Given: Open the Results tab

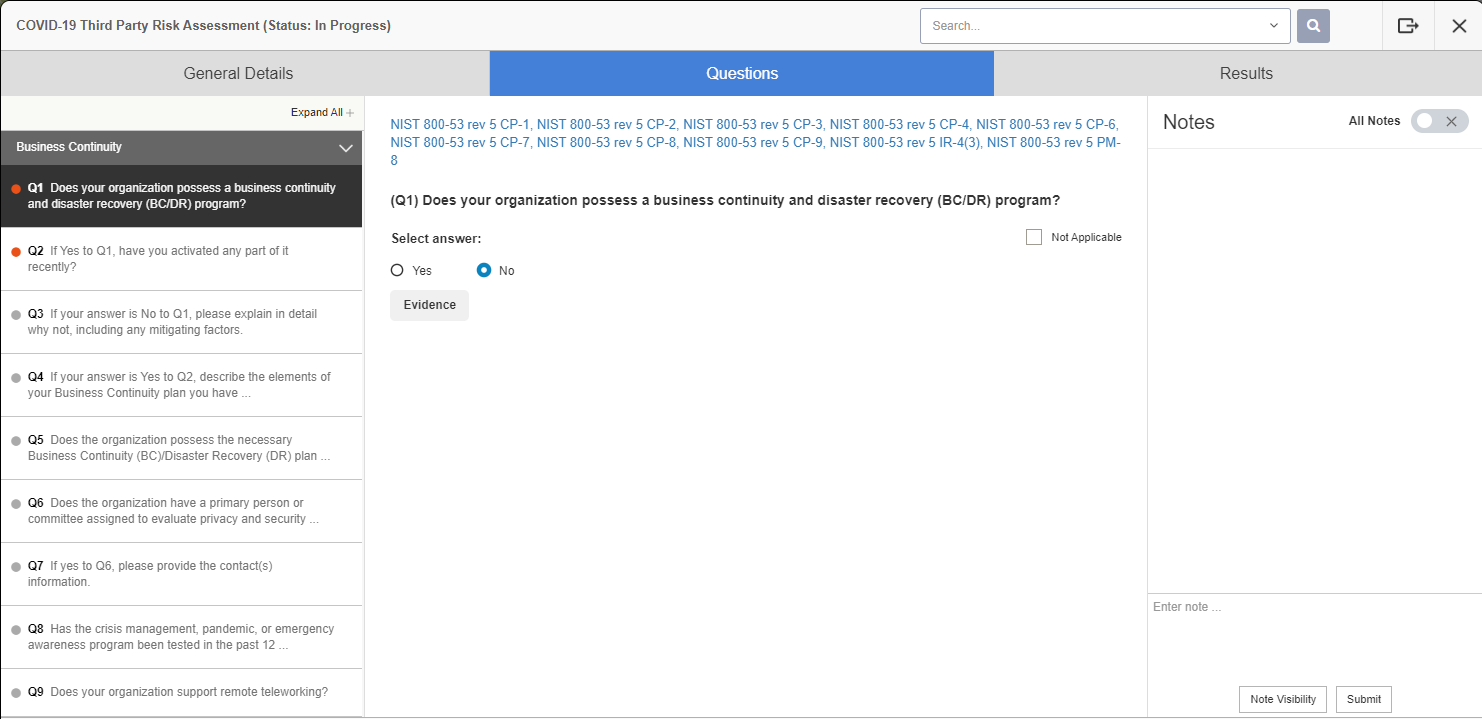Looking at the screenshot, I should pos(1246,73).
